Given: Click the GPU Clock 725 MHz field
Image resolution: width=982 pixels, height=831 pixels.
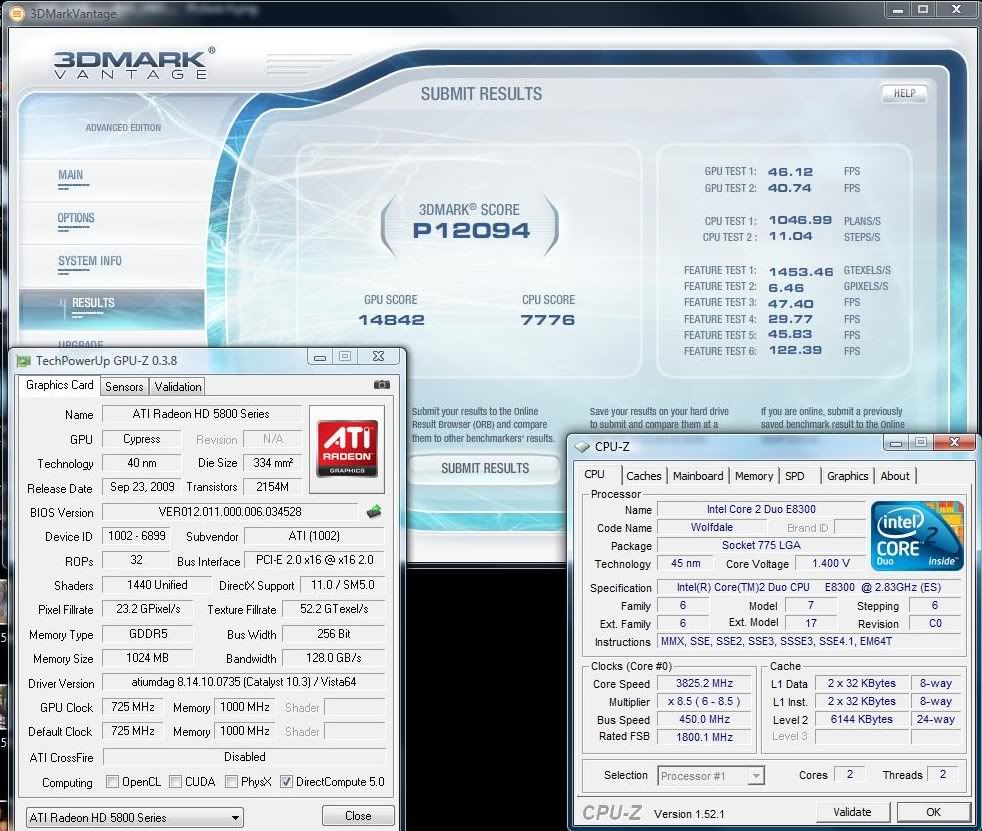Looking at the screenshot, I should click(133, 707).
